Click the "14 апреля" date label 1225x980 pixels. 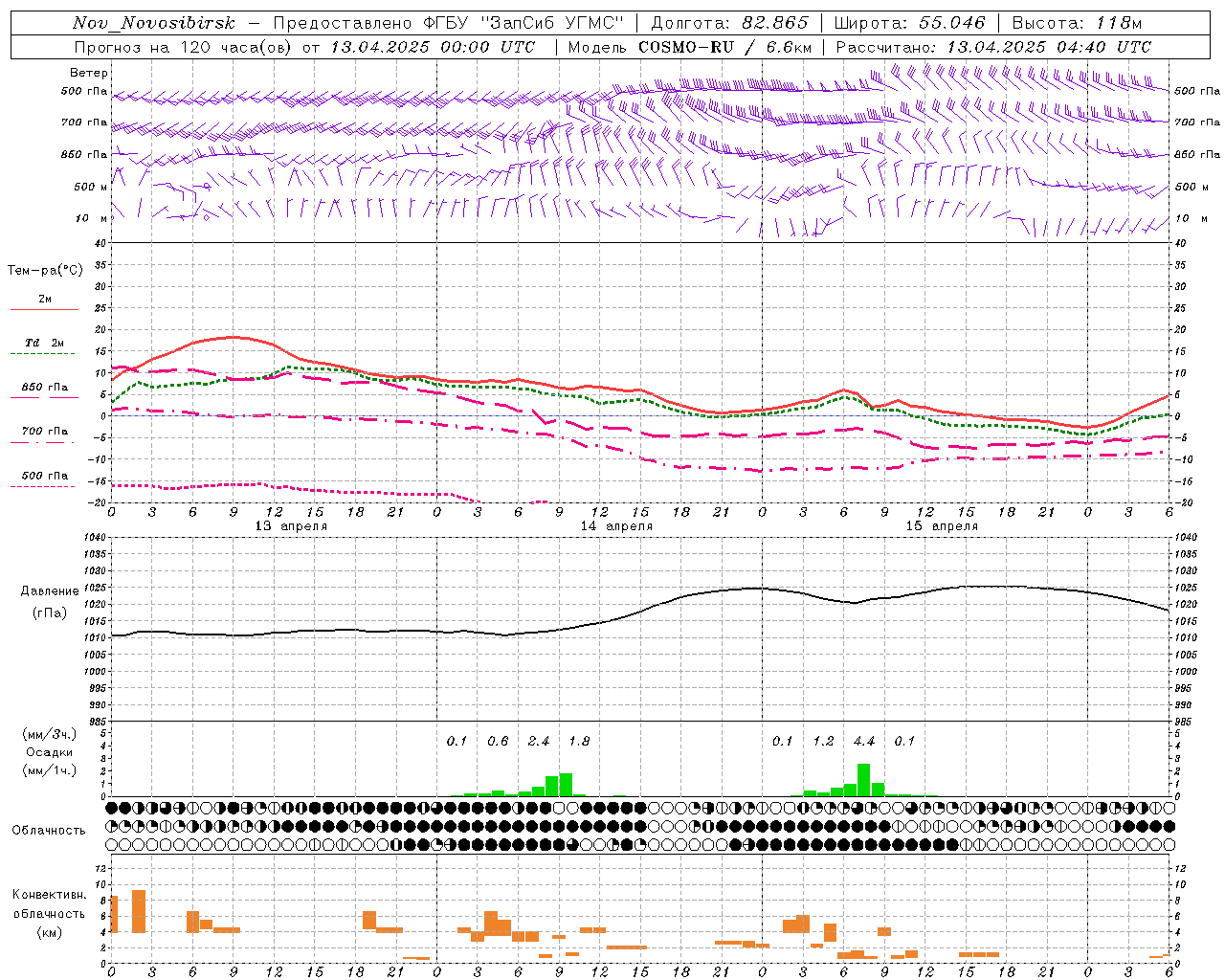[616, 526]
